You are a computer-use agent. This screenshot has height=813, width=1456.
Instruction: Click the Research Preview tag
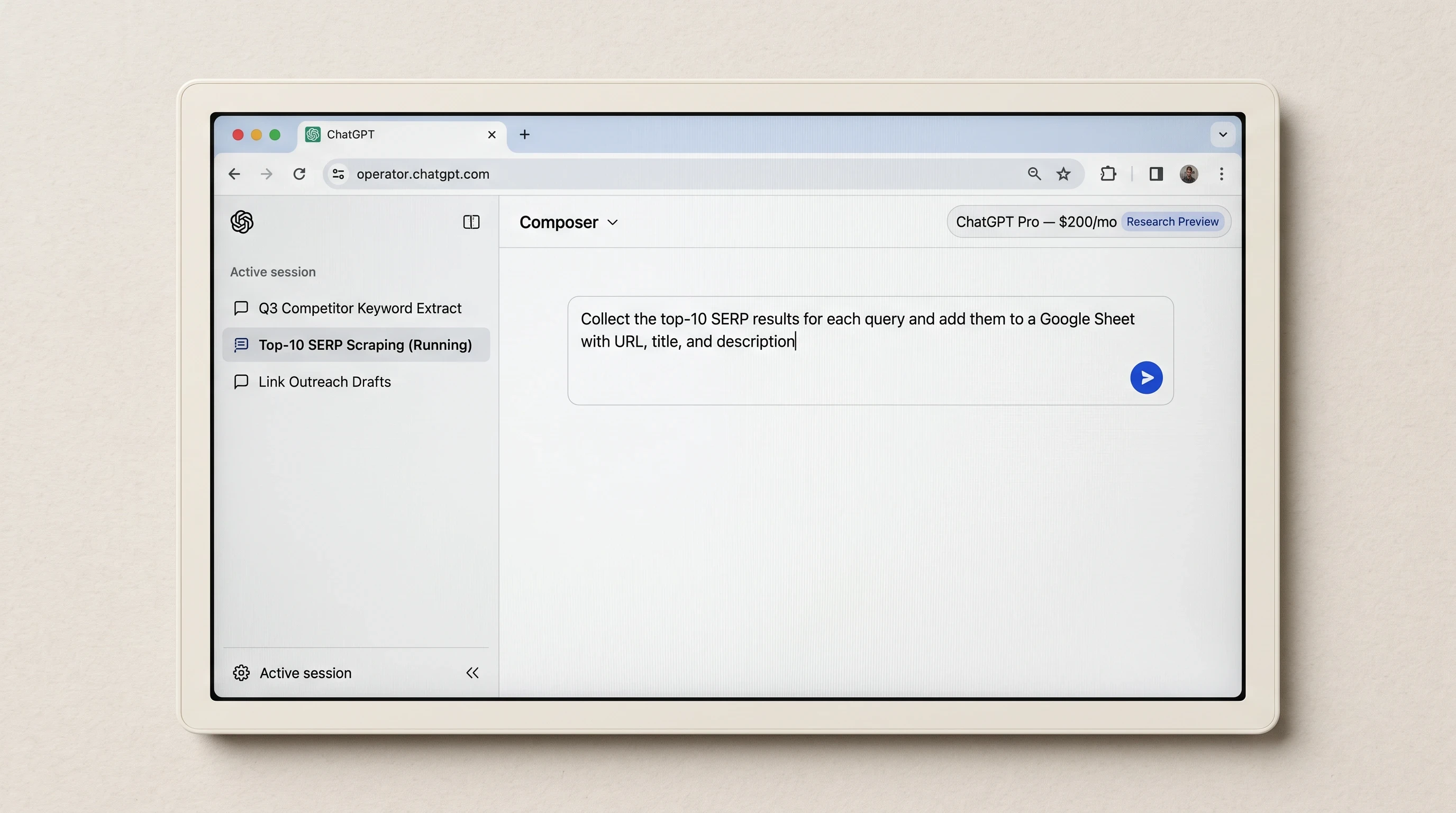pos(1172,222)
